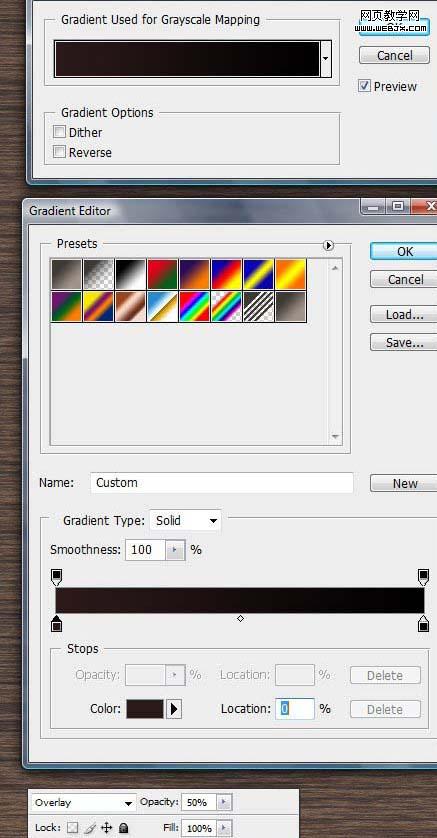This screenshot has width=437, height=838.
Task: Select the left black color stop
Action: tap(57, 623)
